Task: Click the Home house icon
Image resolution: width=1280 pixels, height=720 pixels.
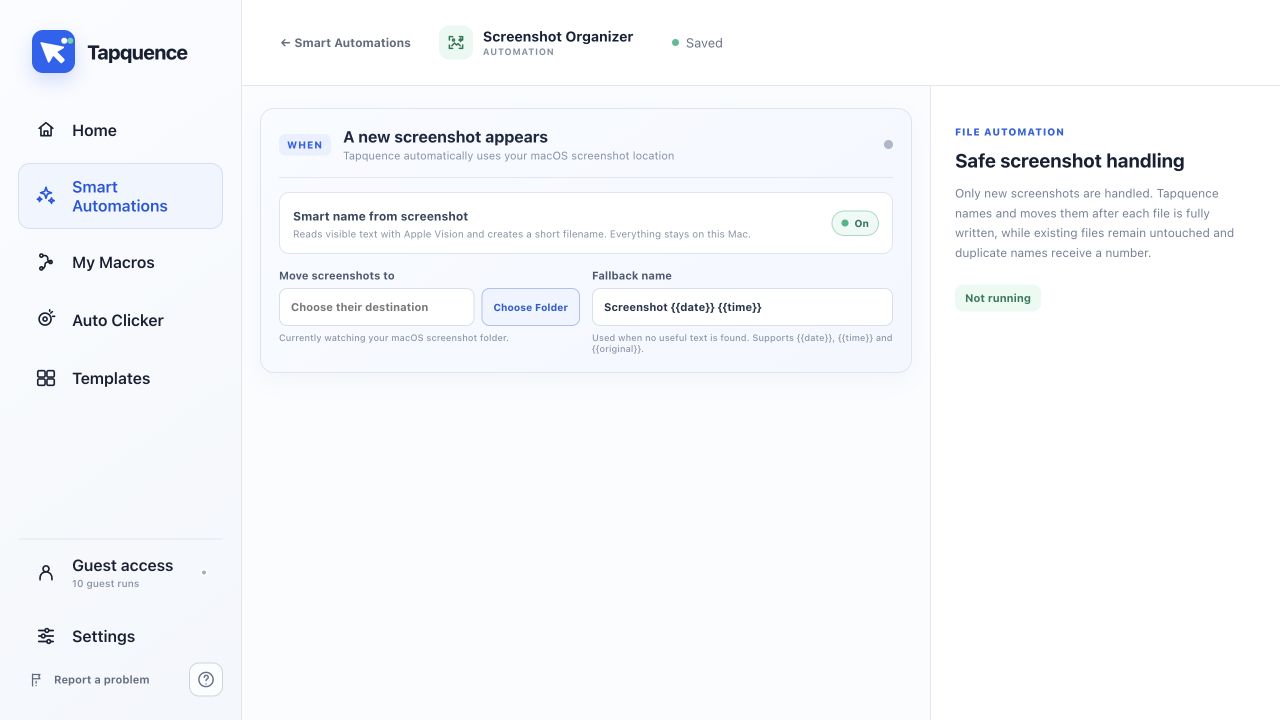Action: [x=46, y=130]
